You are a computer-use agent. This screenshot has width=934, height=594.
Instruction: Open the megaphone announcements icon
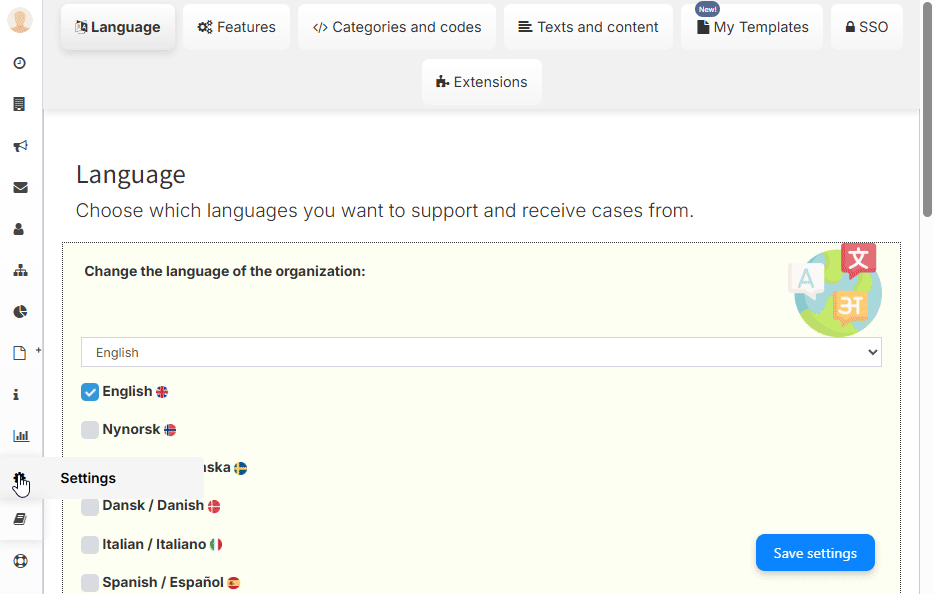pyautogui.click(x=20, y=146)
